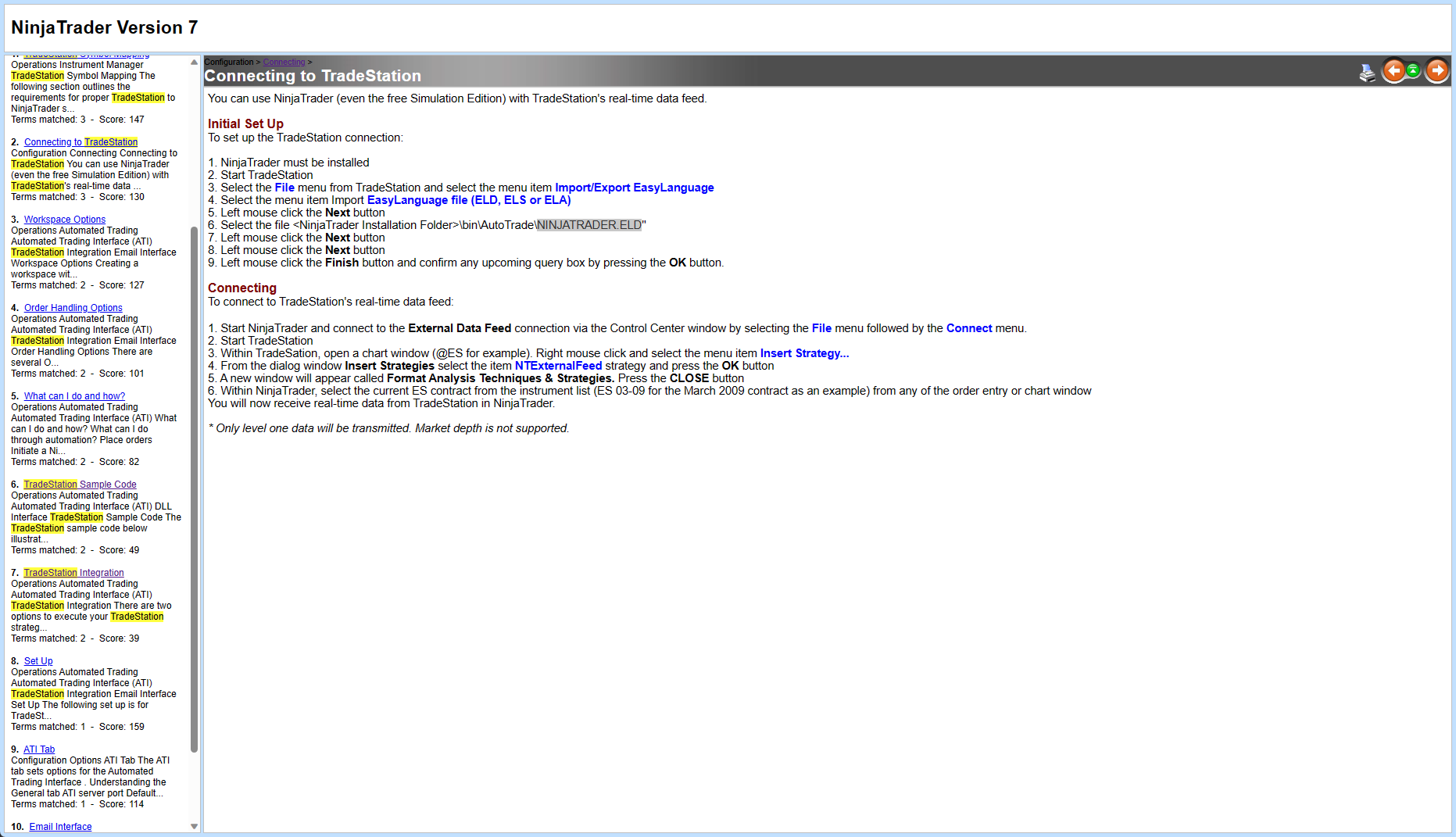This screenshot has height=837, width=1456.
Task: Navigate forward using the orange forward arrow
Action: (1436, 70)
